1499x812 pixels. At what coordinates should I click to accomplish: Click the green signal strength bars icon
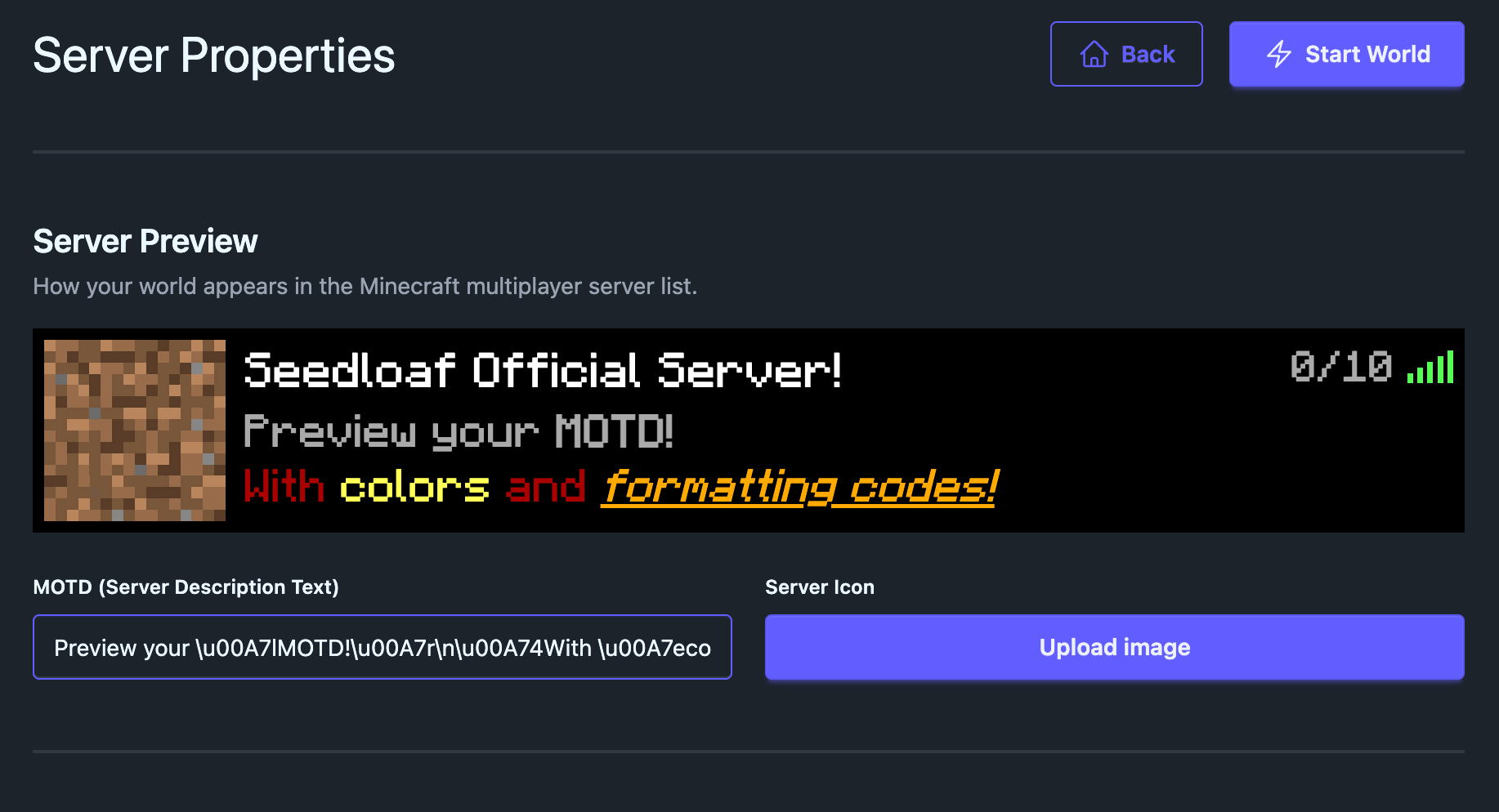(x=1430, y=367)
